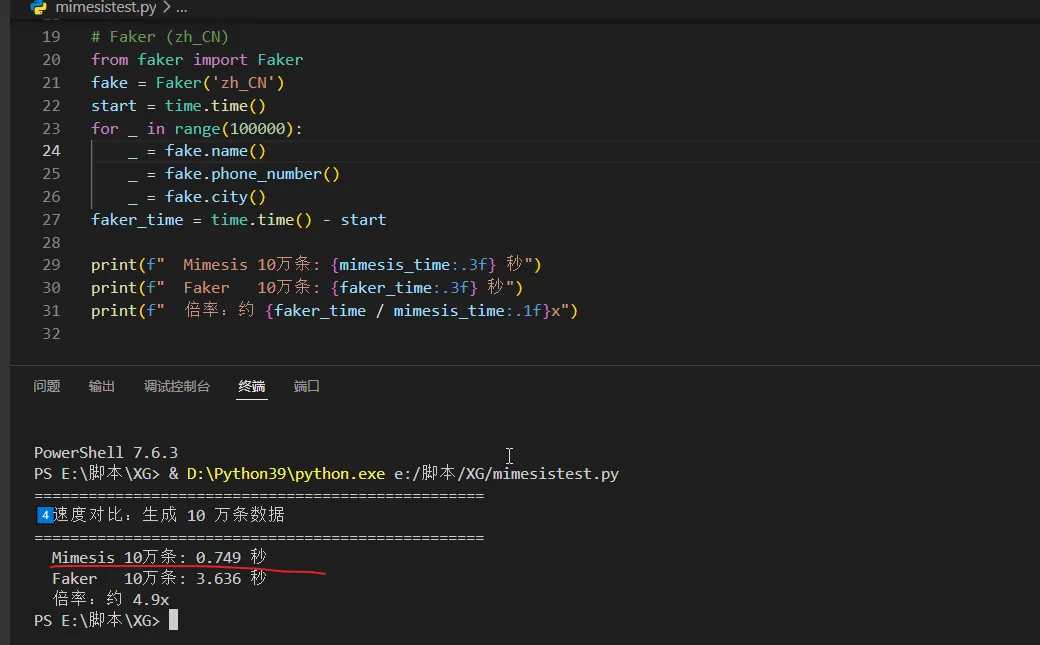The height and width of the screenshot is (645, 1040).
Task: Click print statement with mimesis_time:.3f
Action: [x=316, y=265]
